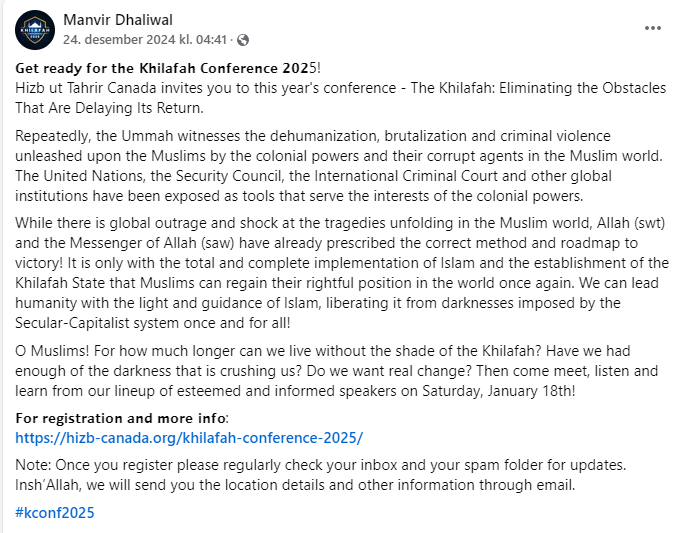This screenshot has height=533, width=679.
Task: Click the globe public audience icon
Action: tap(244, 40)
